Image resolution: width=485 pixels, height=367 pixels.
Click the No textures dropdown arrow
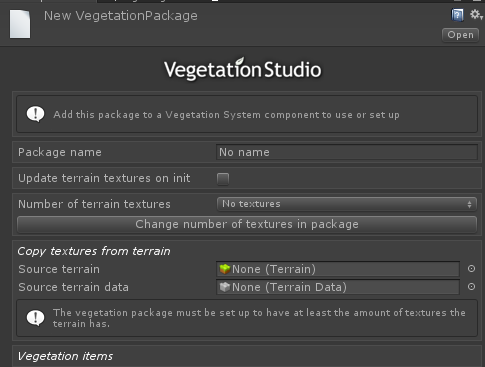pos(469,204)
